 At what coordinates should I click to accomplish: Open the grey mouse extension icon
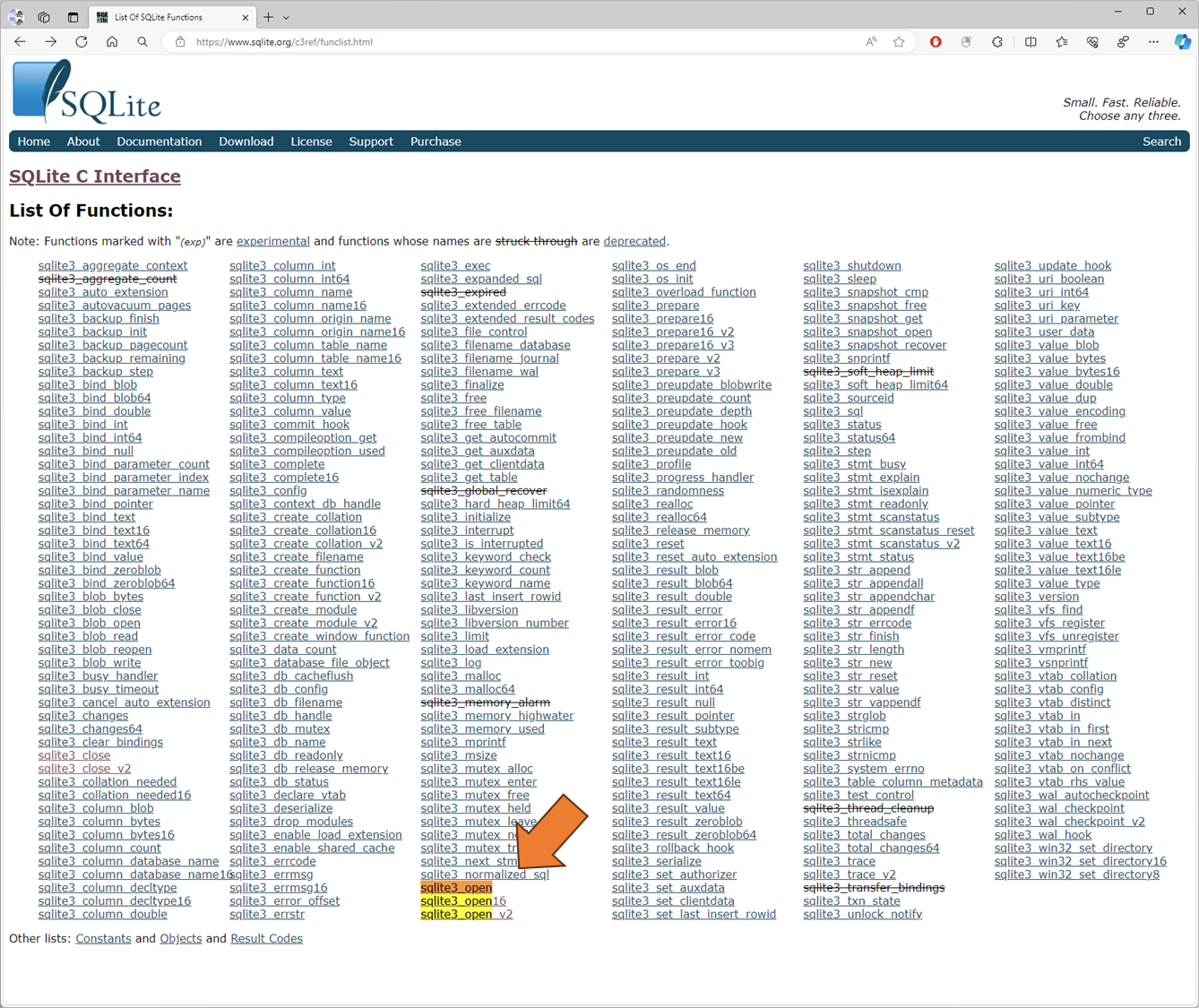coord(966,42)
